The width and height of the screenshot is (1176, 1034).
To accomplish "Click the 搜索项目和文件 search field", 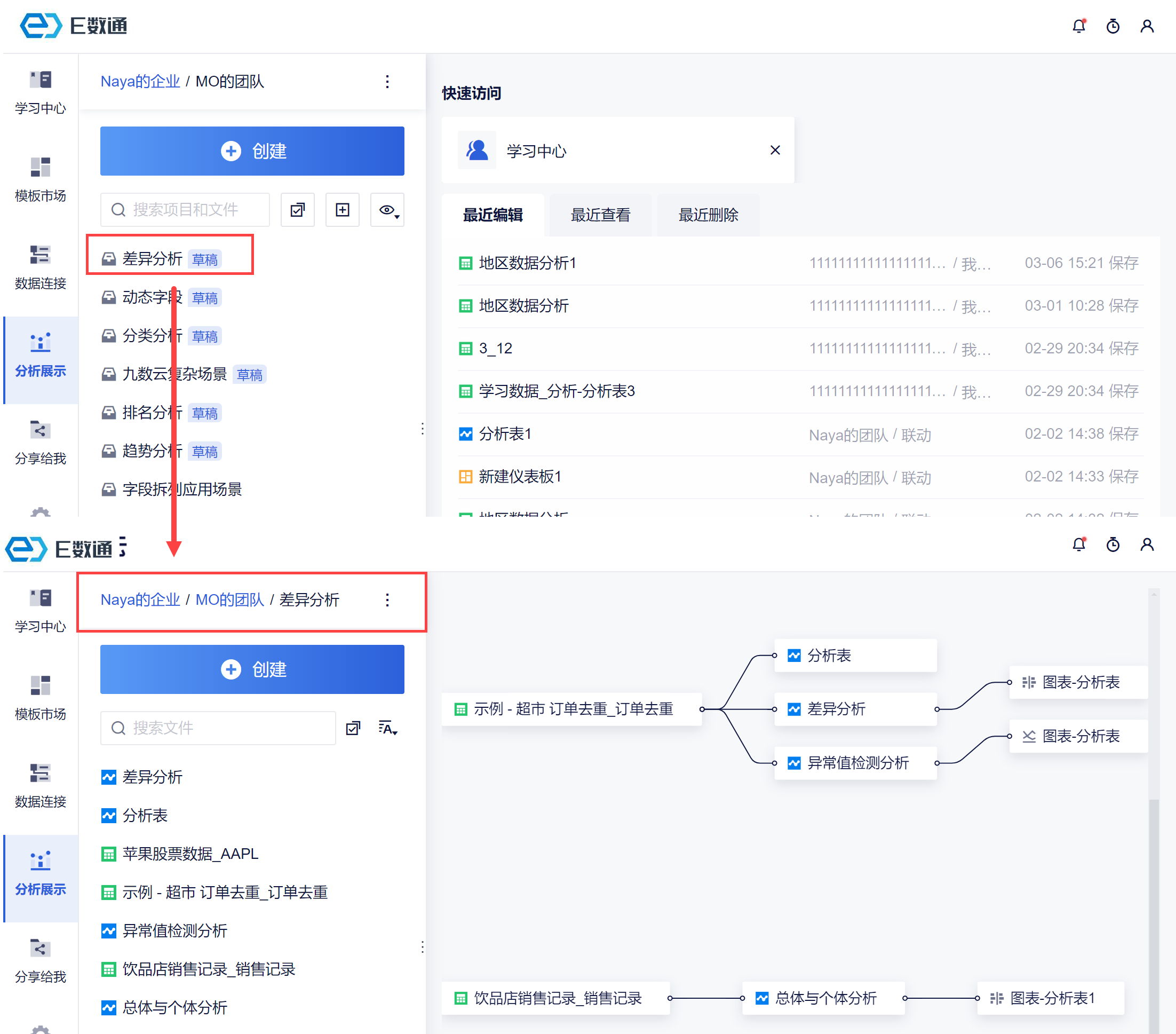I will click(x=185, y=210).
